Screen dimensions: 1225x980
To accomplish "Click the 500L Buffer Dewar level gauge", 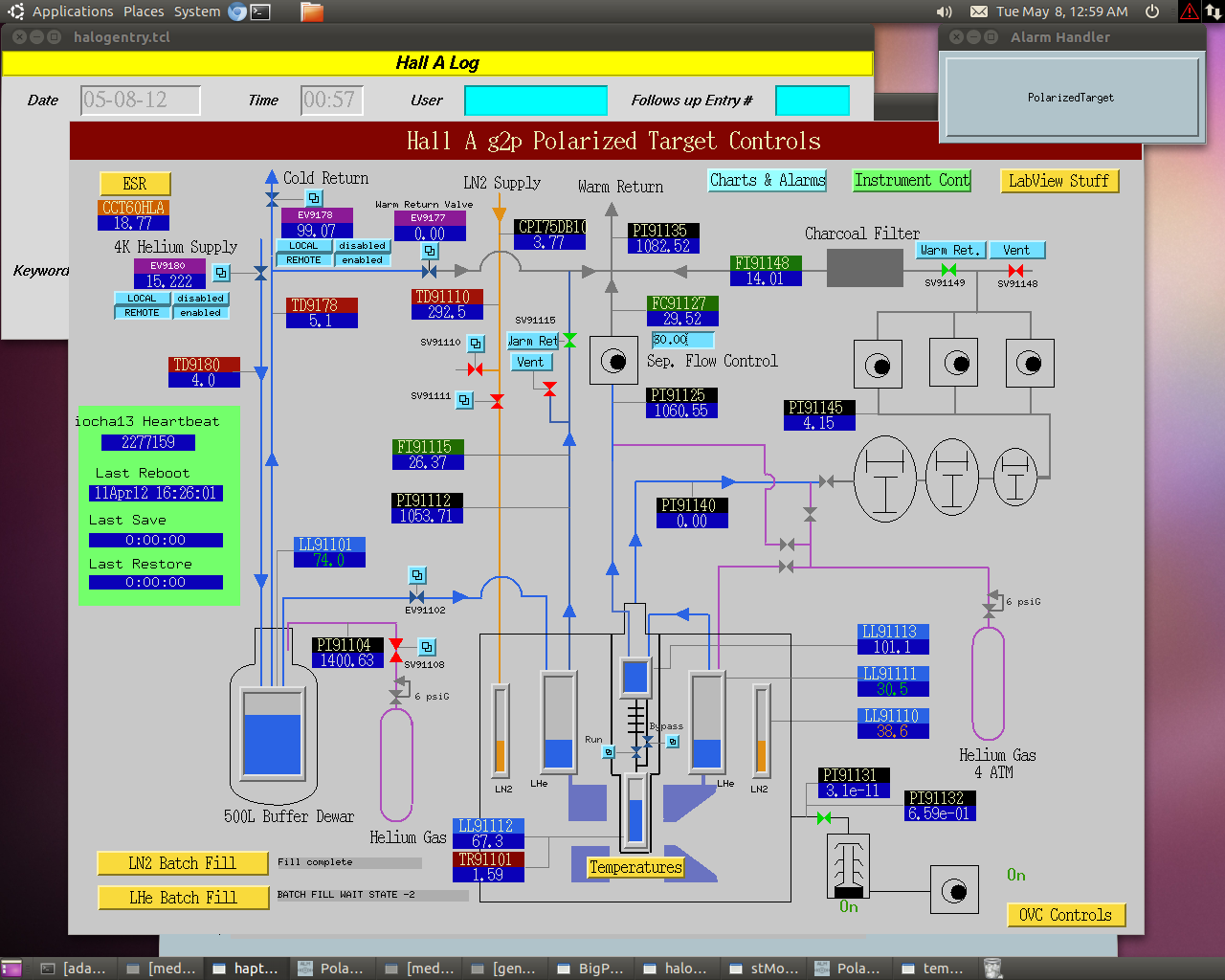I will tap(272, 733).
